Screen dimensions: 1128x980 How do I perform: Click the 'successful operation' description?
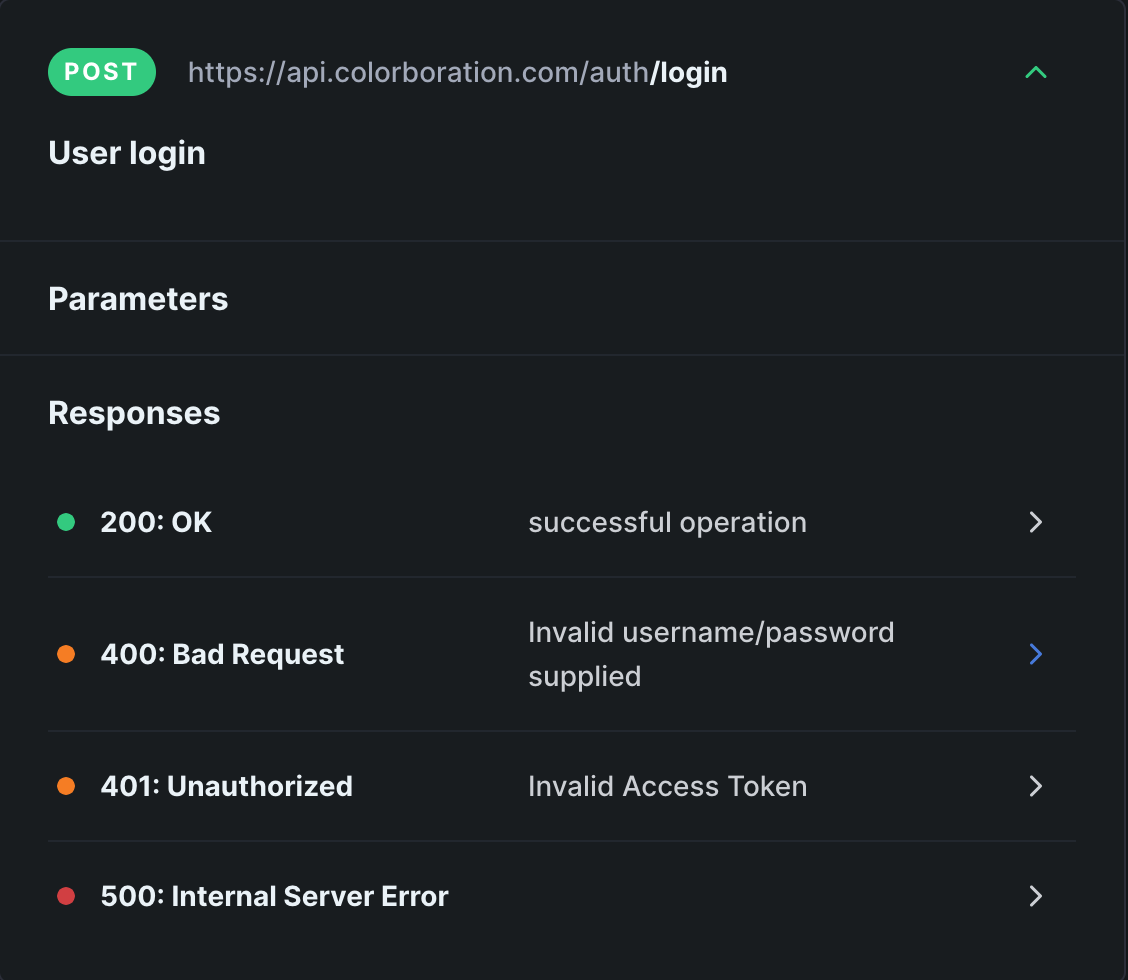[668, 522]
